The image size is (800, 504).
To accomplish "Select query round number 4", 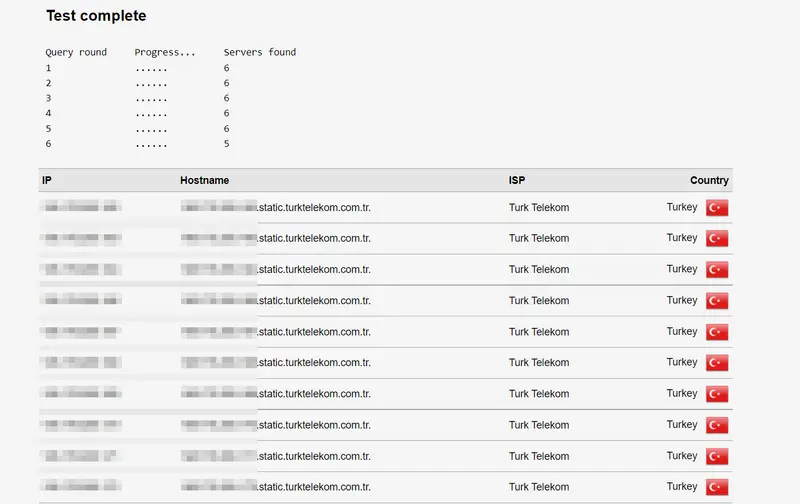I will tap(48, 113).
